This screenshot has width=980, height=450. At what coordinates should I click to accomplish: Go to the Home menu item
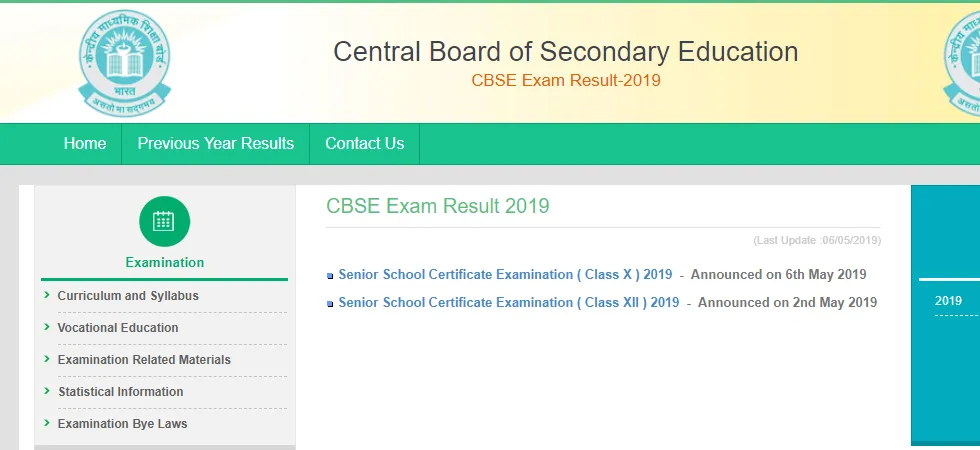coord(84,144)
